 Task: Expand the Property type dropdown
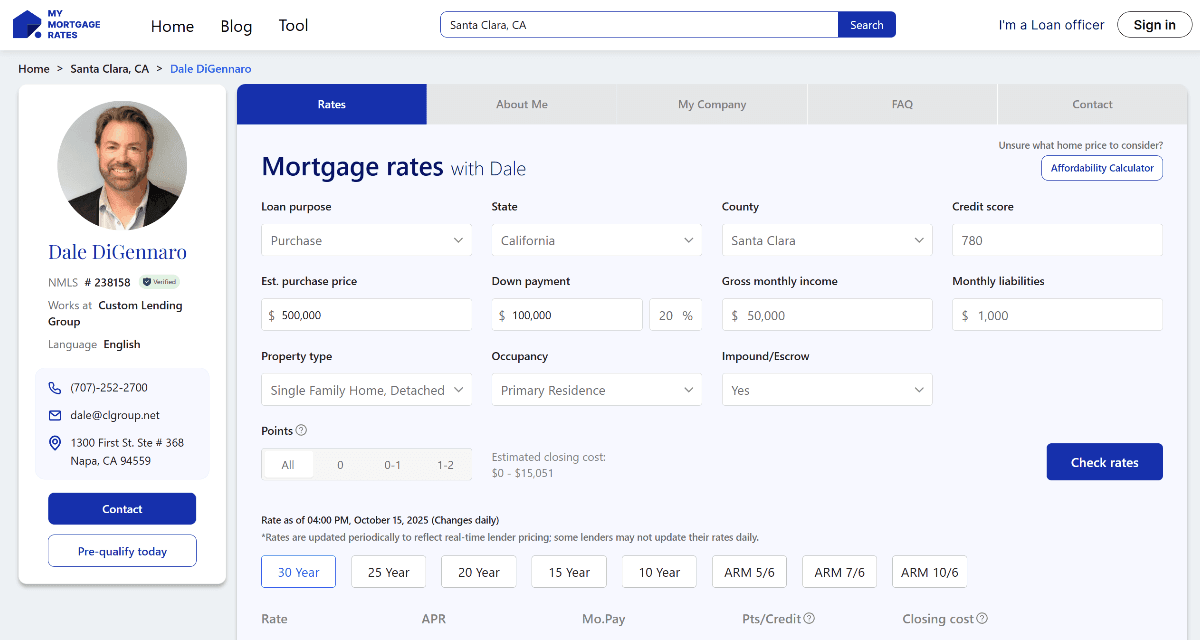[x=366, y=390]
